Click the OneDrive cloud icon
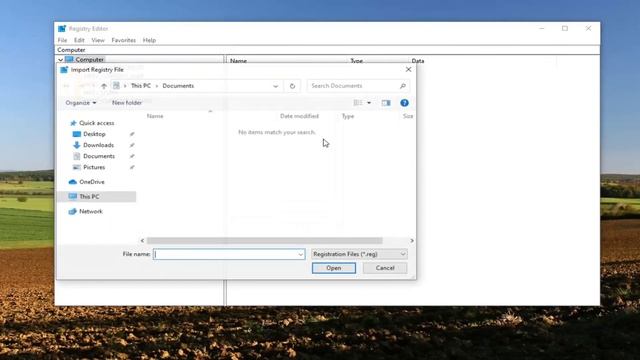The width and height of the screenshot is (640, 360). (x=73, y=182)
